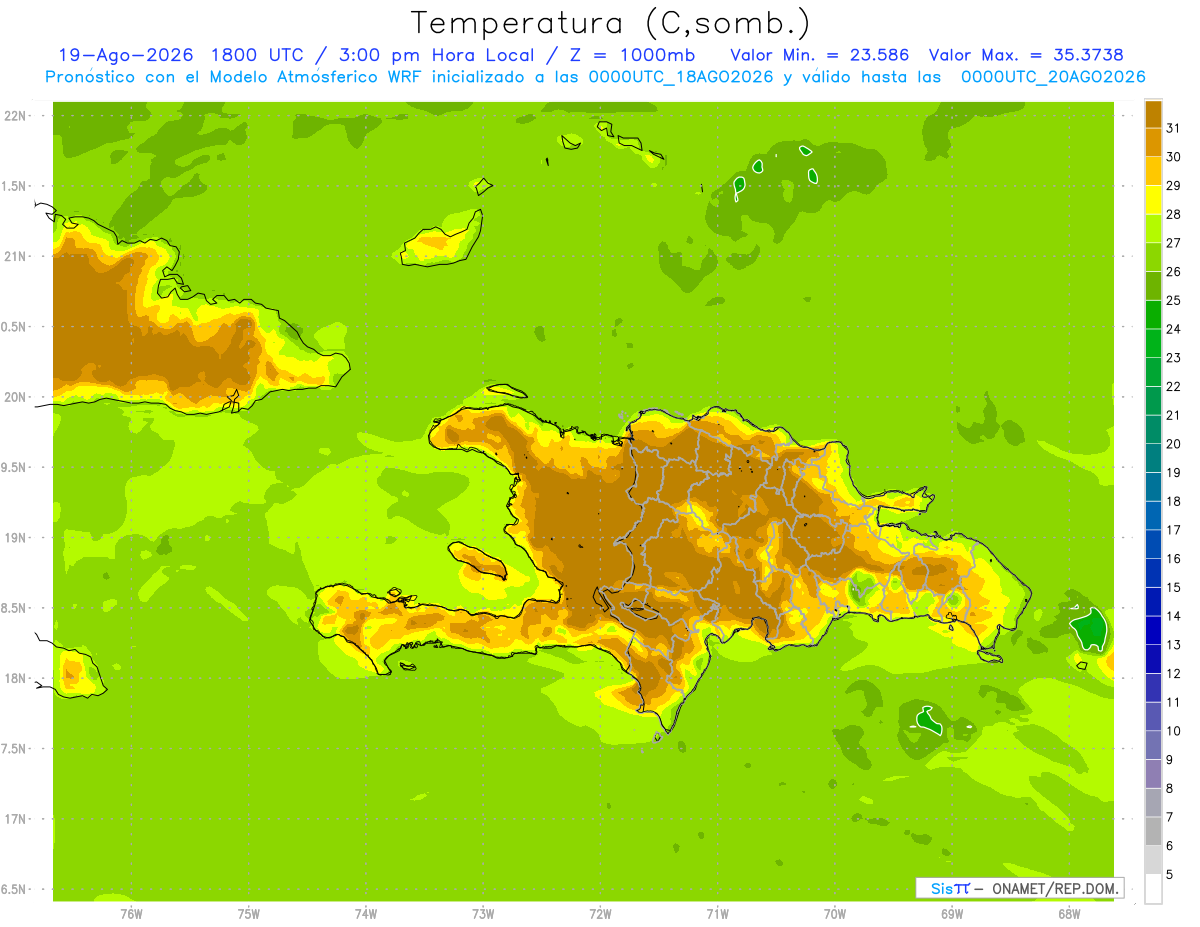Pick the purple colorbar swatch between 9 and 10
This screenshot has width=1200, height=927.
(x=1153, y=745)
